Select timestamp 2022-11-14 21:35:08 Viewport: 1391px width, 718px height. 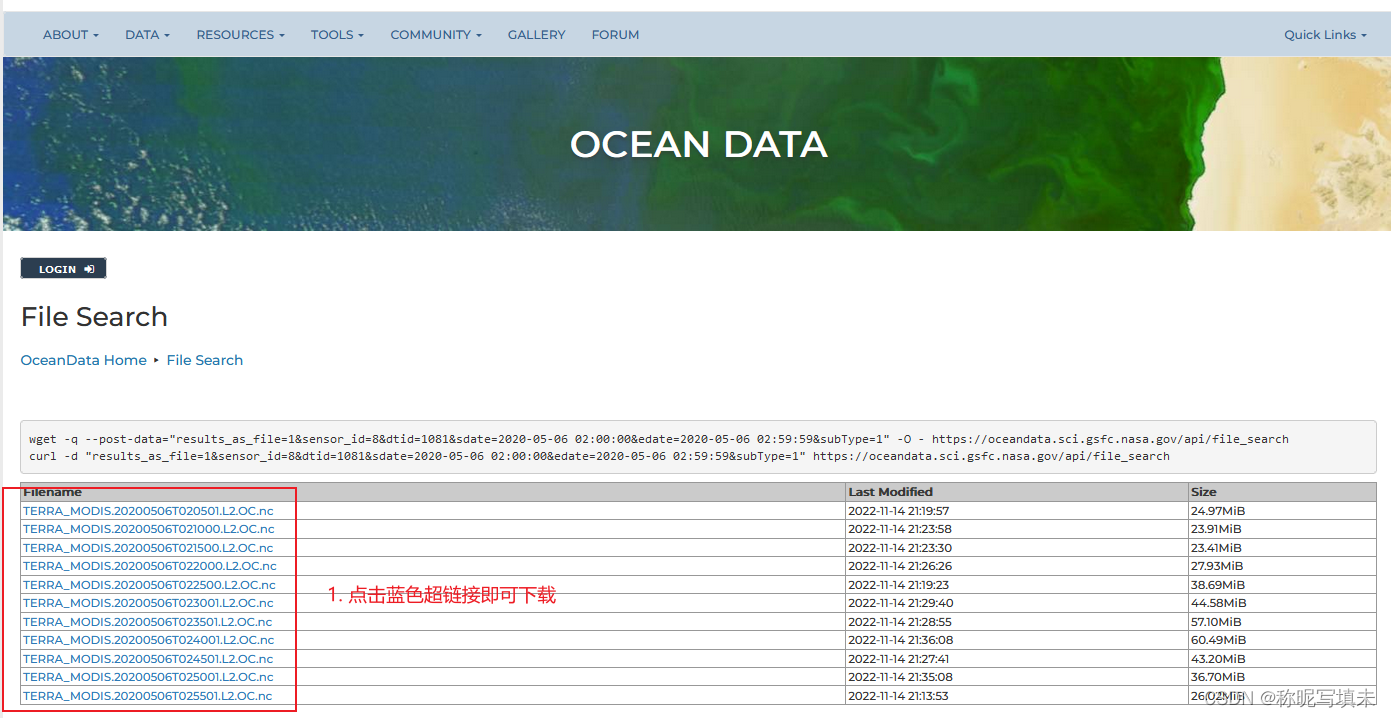(x=901, y=677)
